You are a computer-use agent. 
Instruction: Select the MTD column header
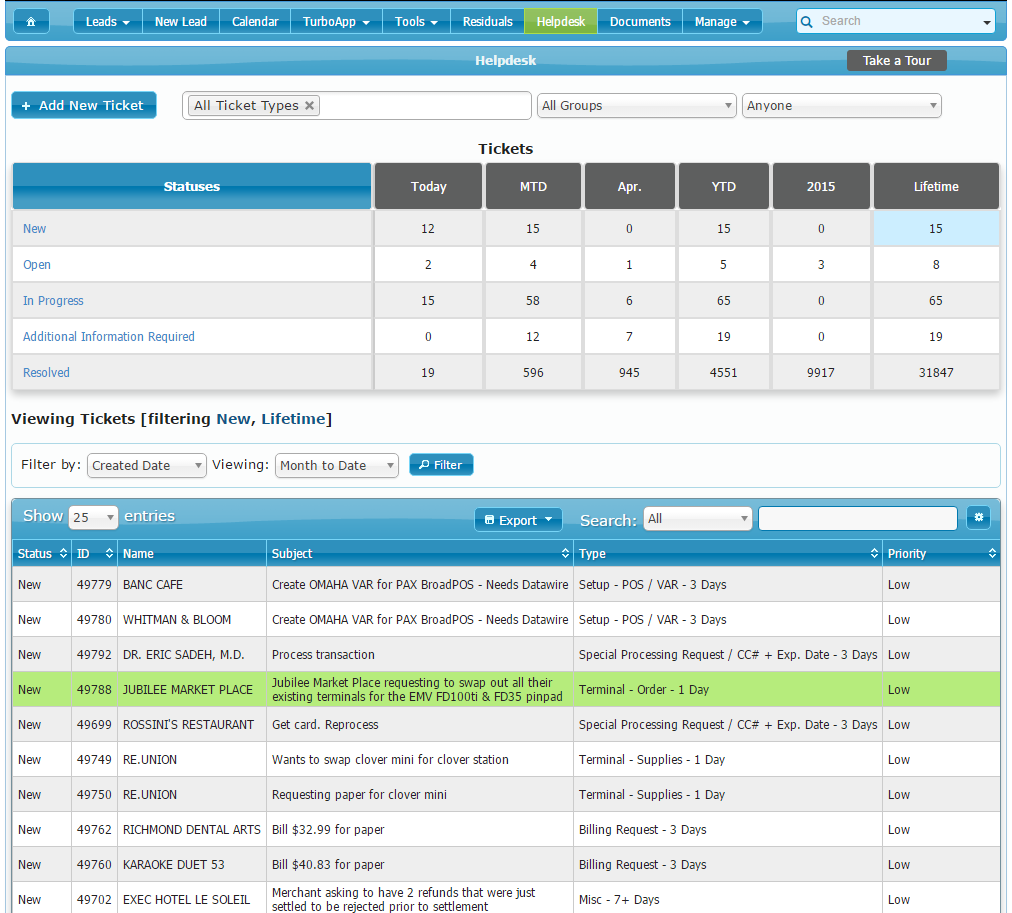pyautogui.click(x=533, y=186)
